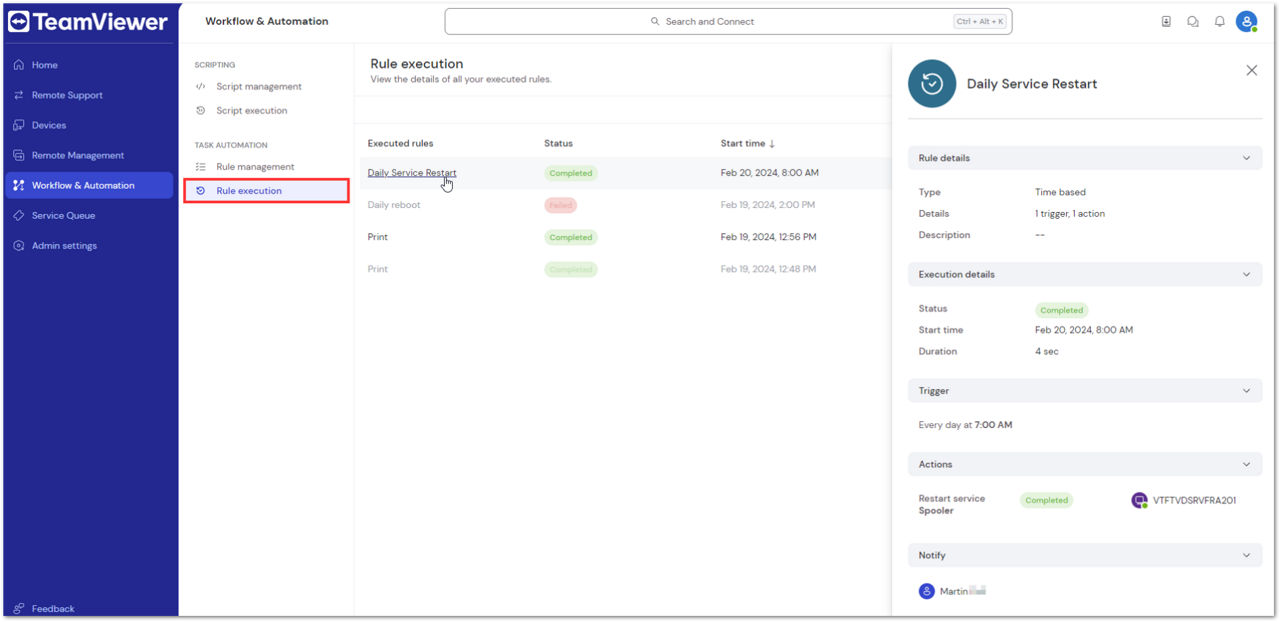Open the Daily reboot rule
The image size is (1280, 622).
[x=394, y=205]
